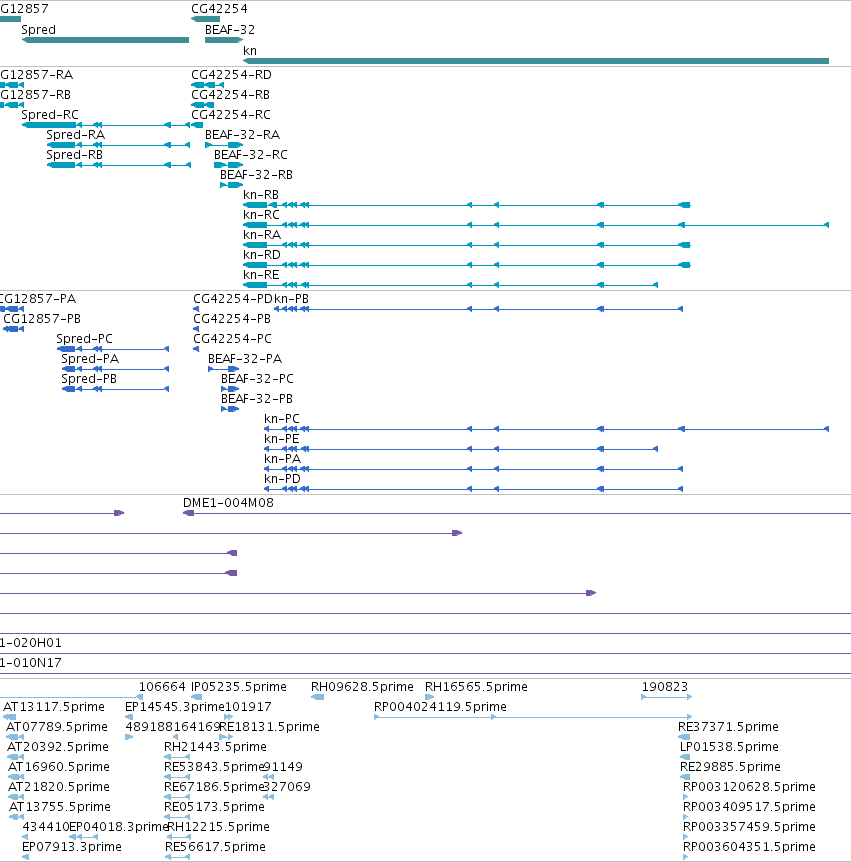Select the RE18131.5prime EST label
Viewport: 851px width, 862px height.
[270, 727]
